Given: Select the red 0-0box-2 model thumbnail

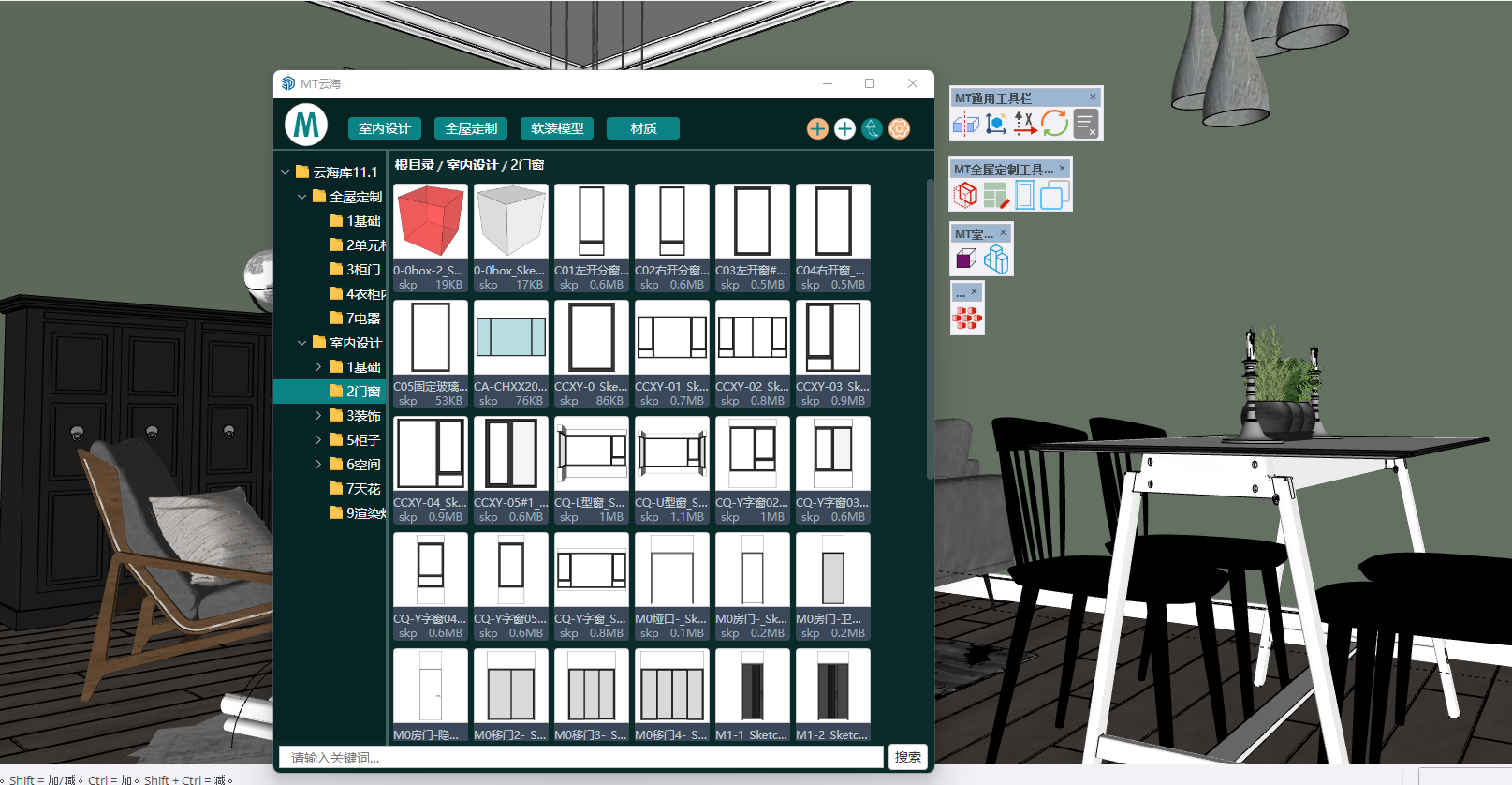Looking at the screenshot, I should point(431,221).
